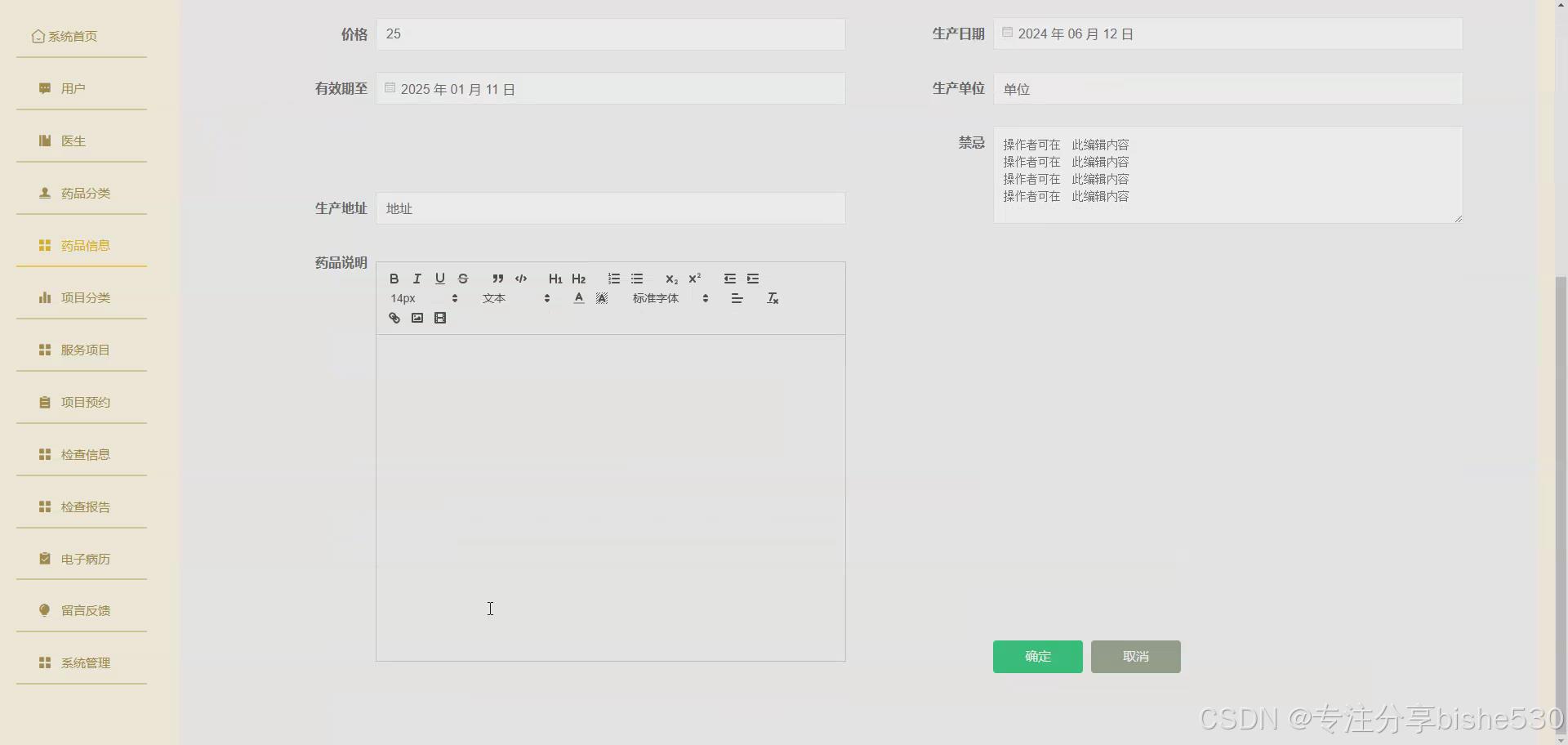
Task: Open the 服务项目 sidebar item
Action: (82, 350)
